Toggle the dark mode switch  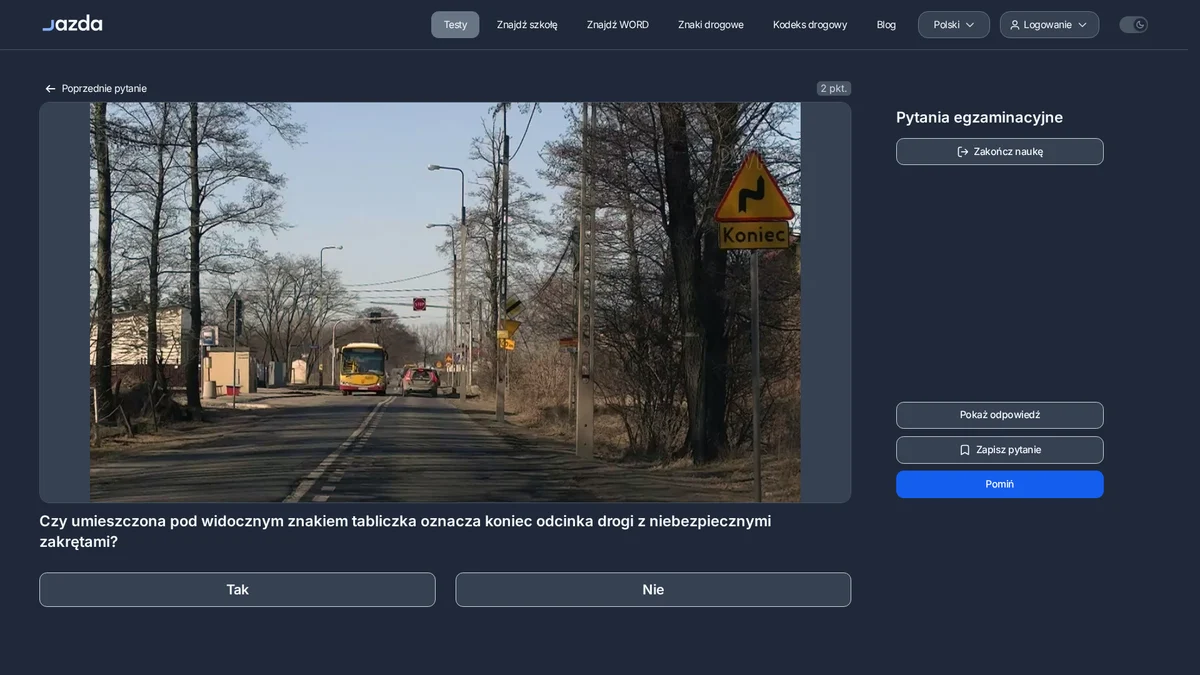click(1133, 25)
